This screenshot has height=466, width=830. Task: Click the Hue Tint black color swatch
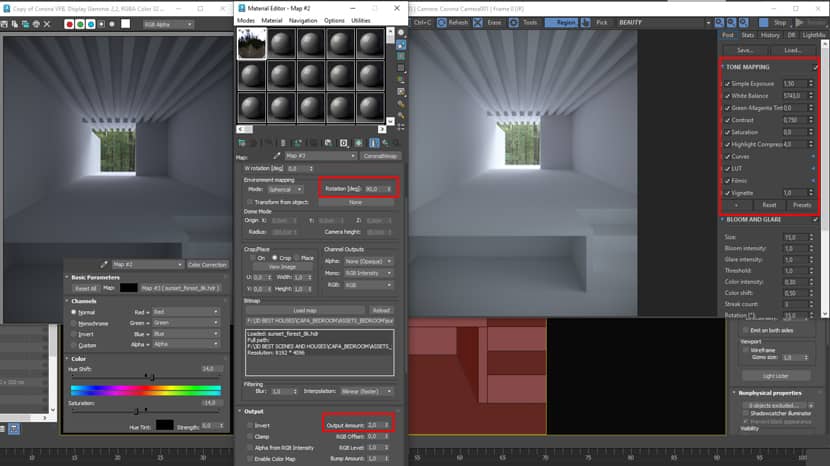164,425
